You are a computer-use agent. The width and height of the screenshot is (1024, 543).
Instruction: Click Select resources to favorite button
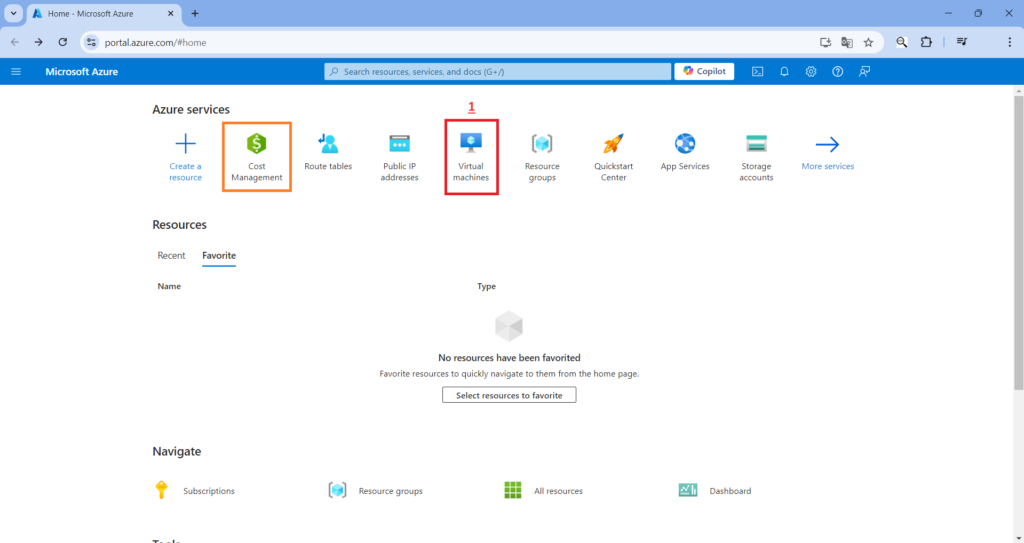(x=509, y=395)
